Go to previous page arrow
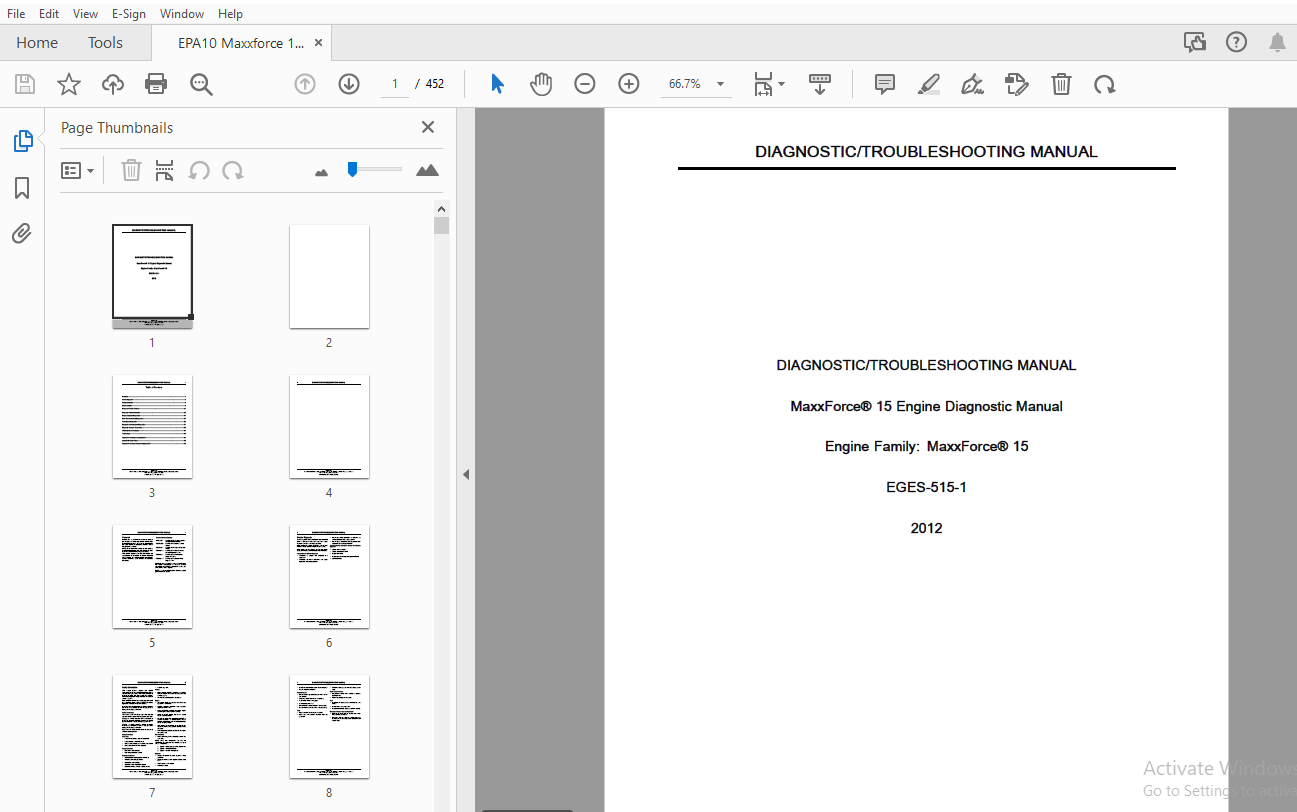1297x812 pixels. pos(305,84)
